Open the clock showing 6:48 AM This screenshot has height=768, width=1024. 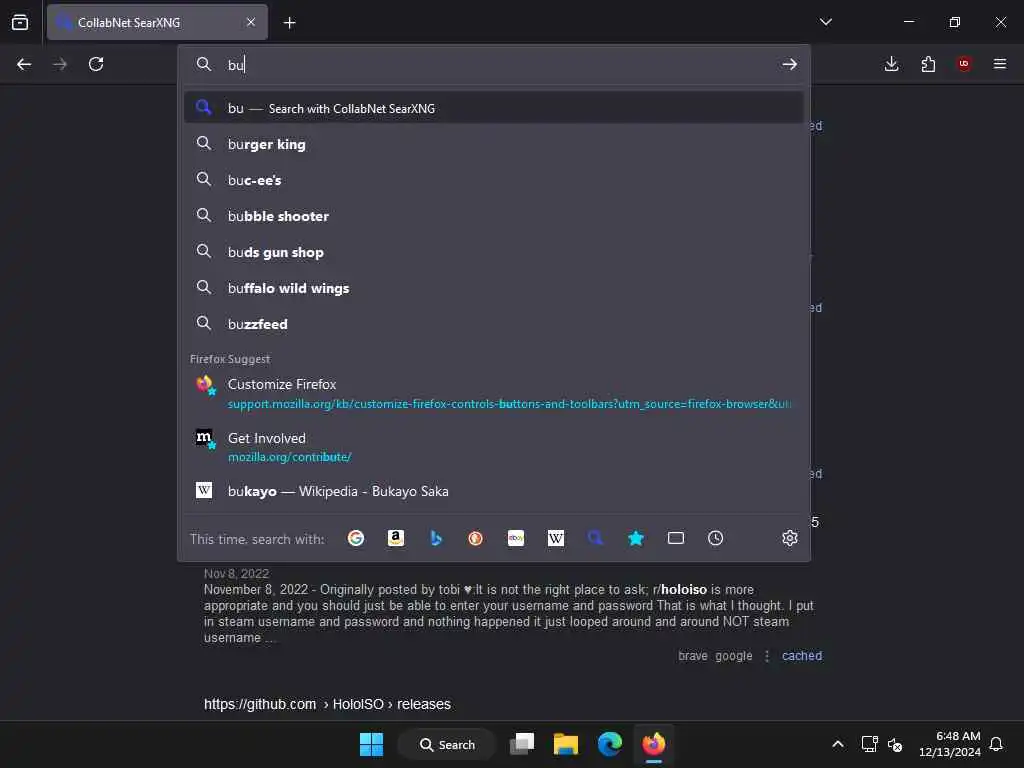950,744
